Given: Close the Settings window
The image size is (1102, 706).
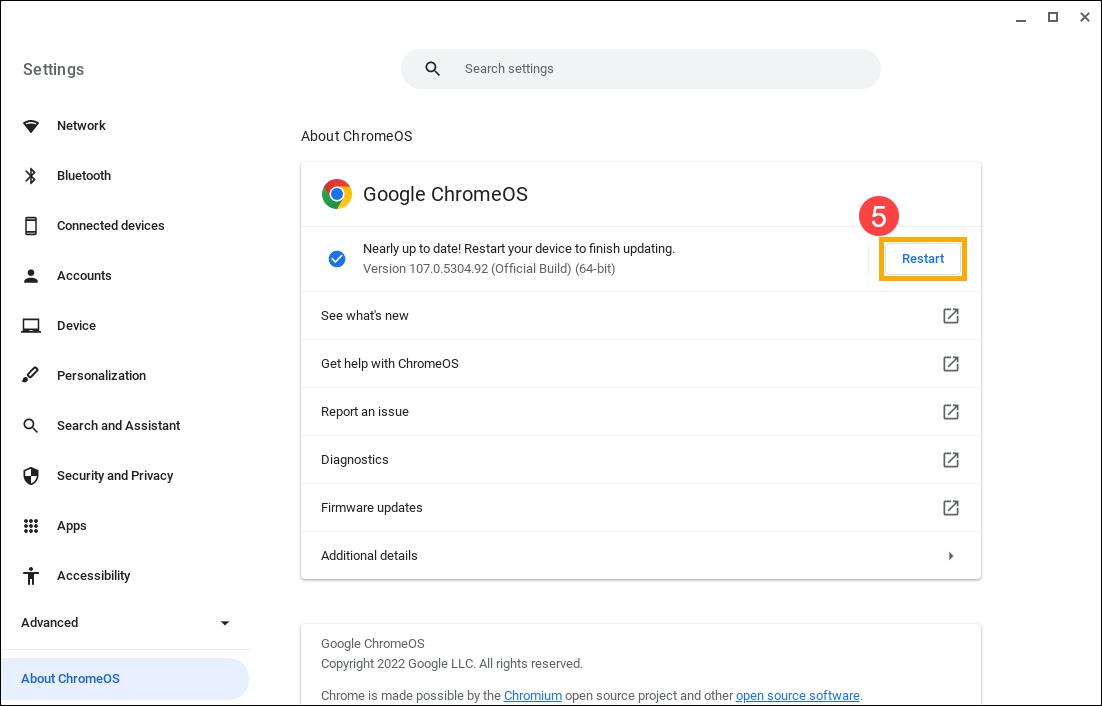Looking at the screenshot, I should (1084, 18).
